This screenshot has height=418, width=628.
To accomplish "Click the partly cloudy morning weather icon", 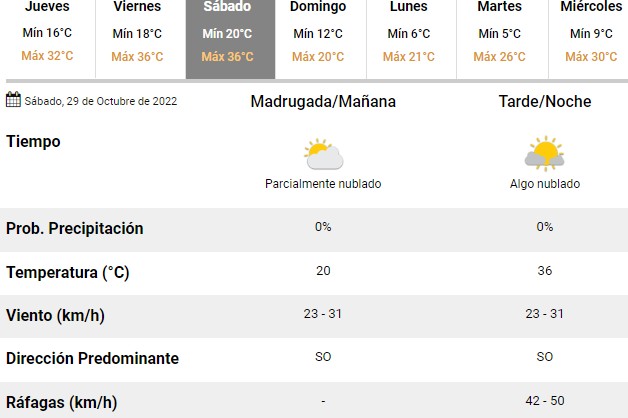I will pos(324,154).
